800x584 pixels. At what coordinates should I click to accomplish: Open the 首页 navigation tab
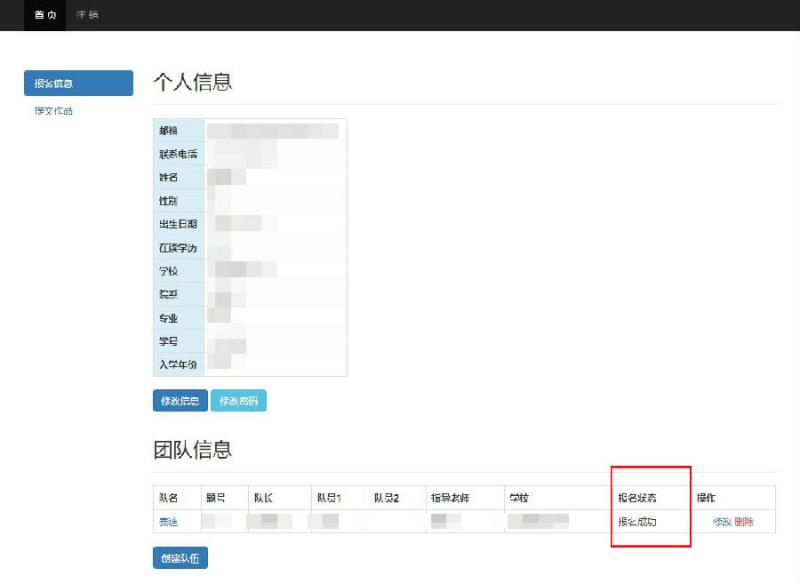coord(45,15)
